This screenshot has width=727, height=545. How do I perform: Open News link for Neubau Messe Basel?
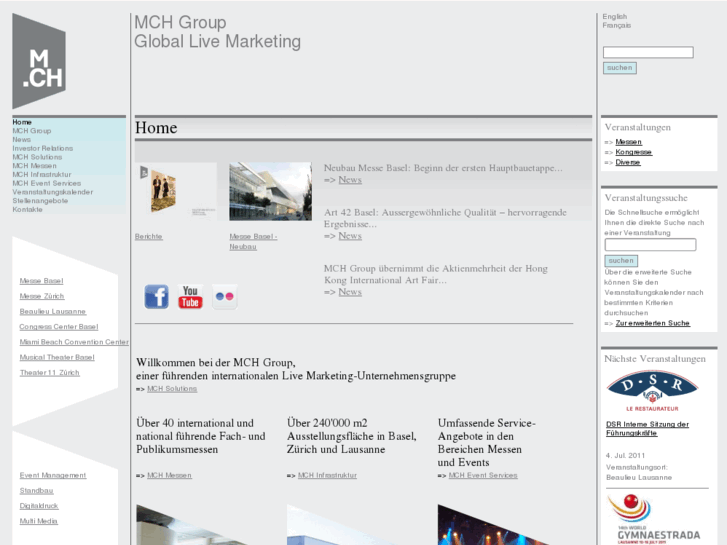pyautogui.click(x=350, y=180)
